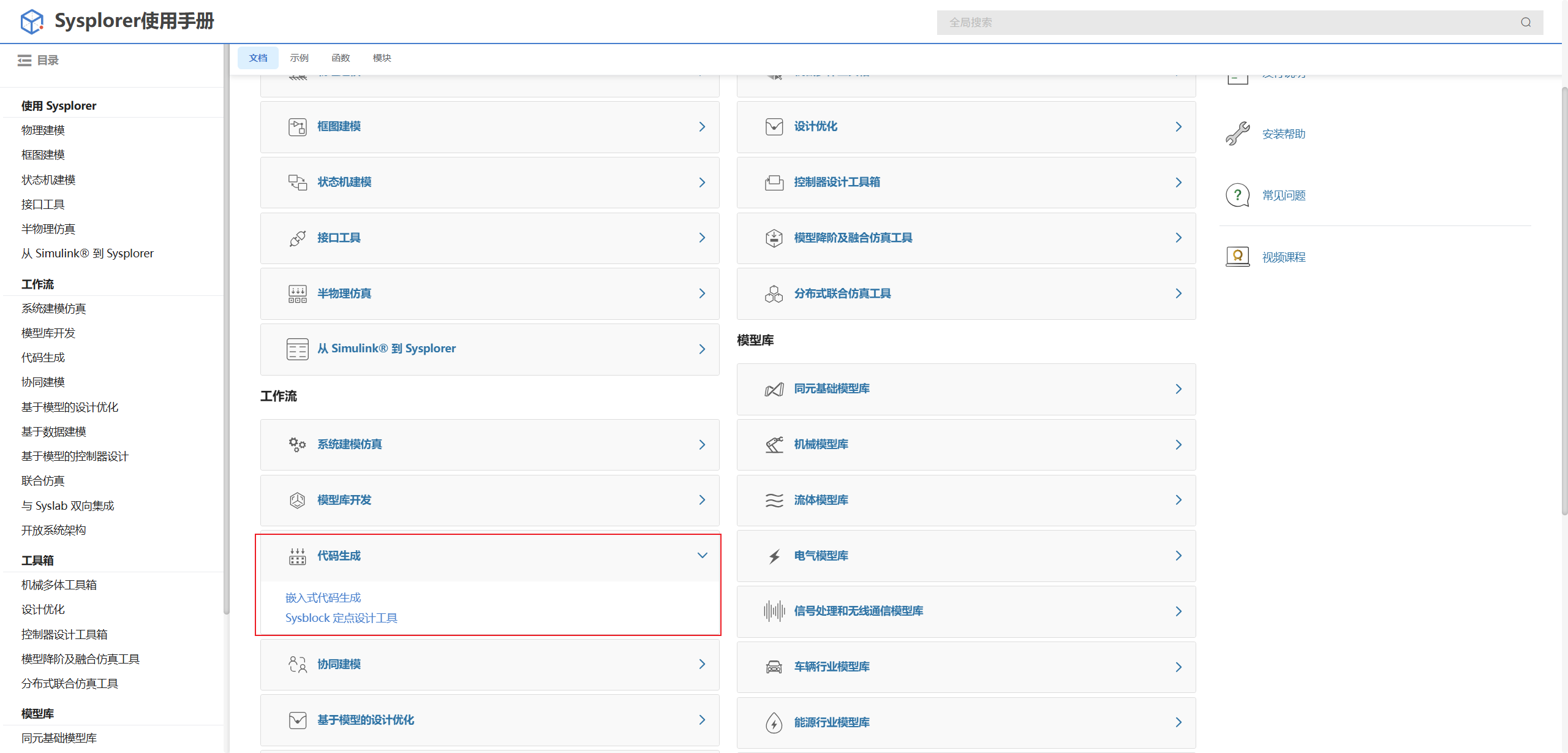The width and height of the screenshot is (1568, 753).
Task: Expand the 设计优化 card chevron
Action: tap(1179, 127)
